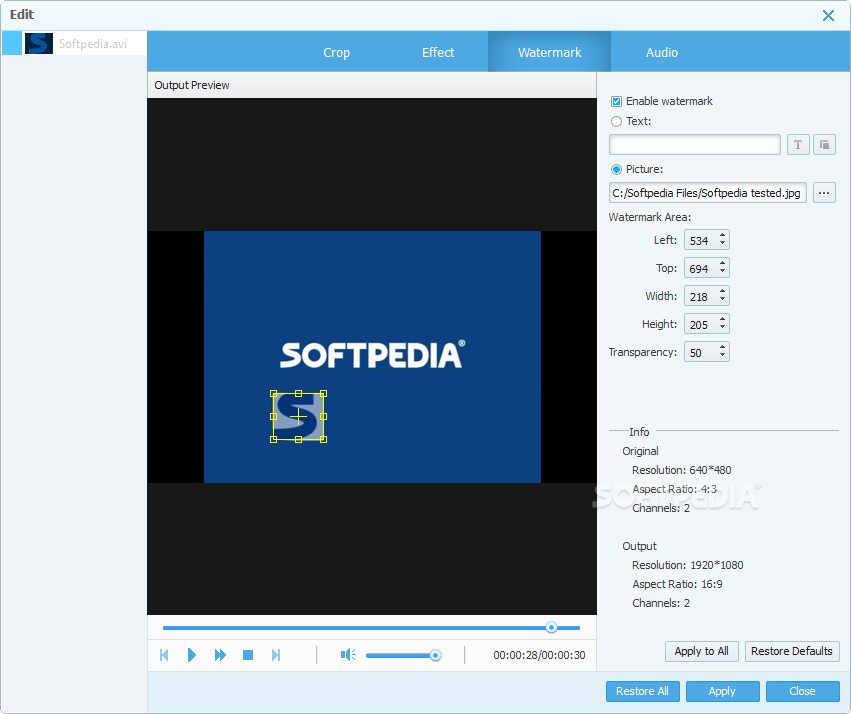
Task: Increase the Height value
Action: coord(722,320)
